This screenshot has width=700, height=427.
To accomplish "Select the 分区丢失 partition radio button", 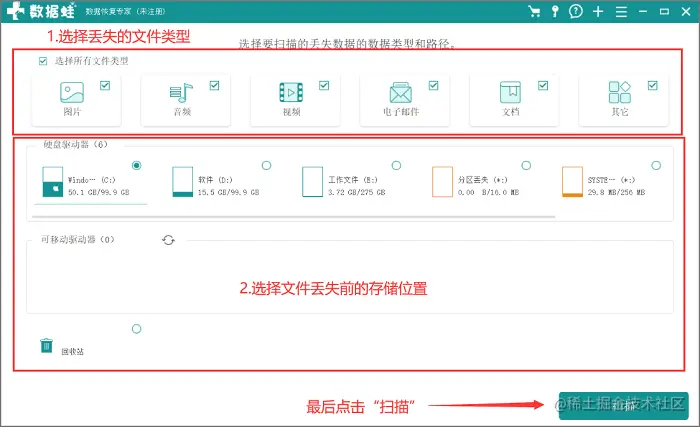I will [526, 165].
